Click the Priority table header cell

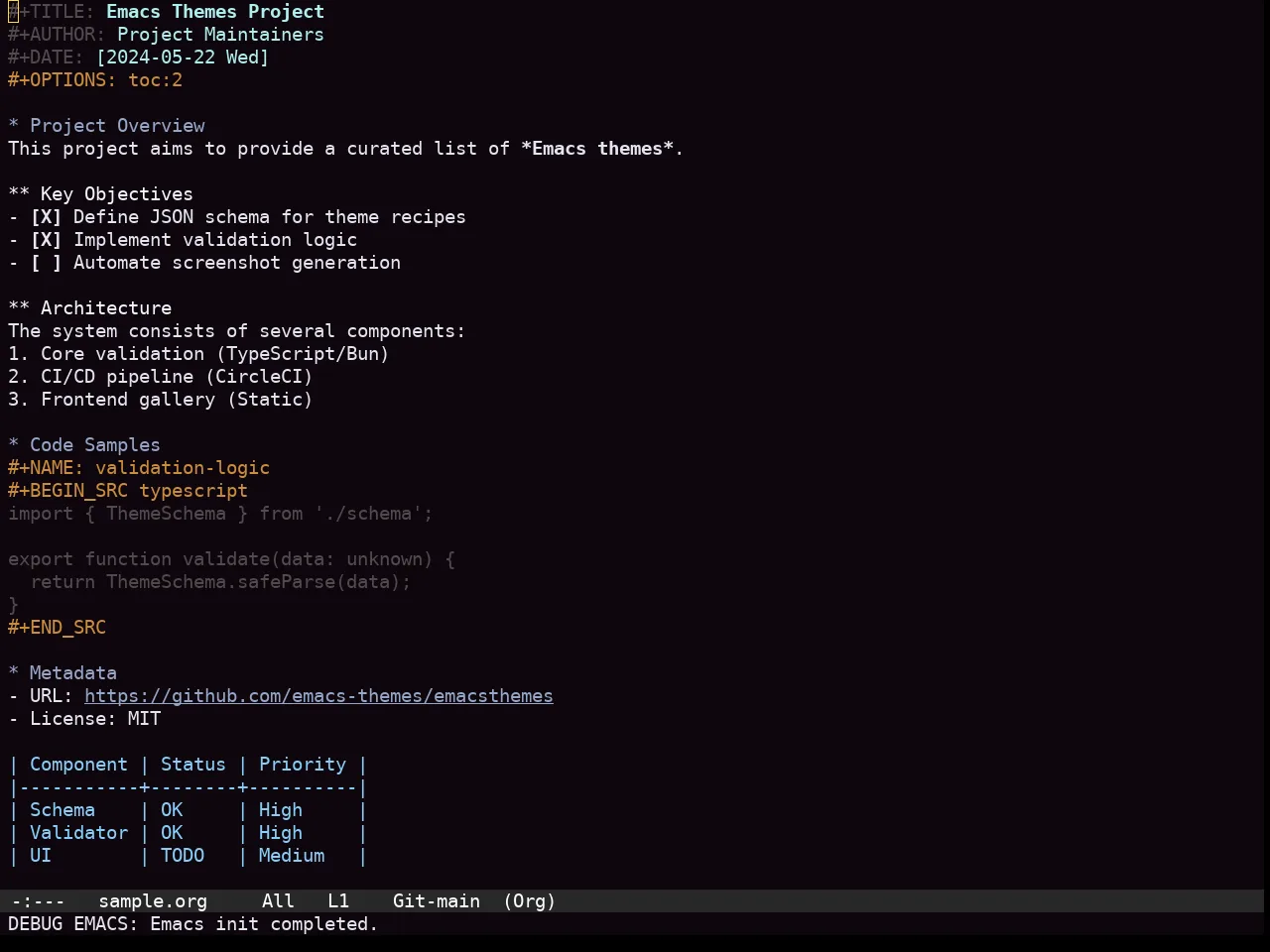click(303, 765)
